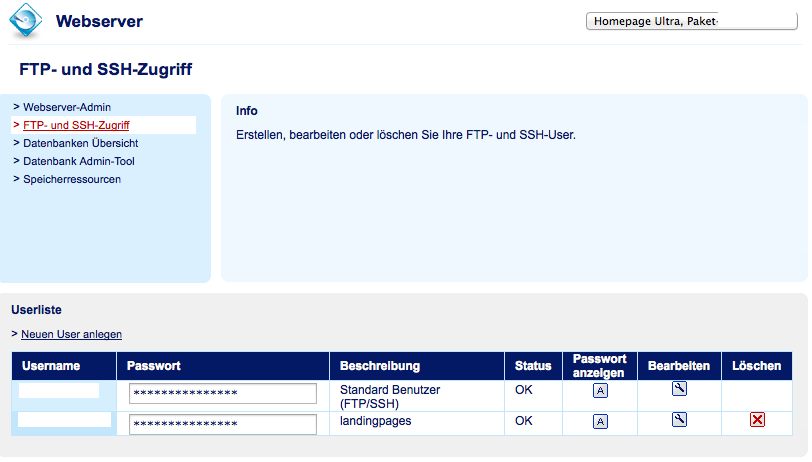Click the Status column header
Screen dimensions: 812x462
point(533,366)
